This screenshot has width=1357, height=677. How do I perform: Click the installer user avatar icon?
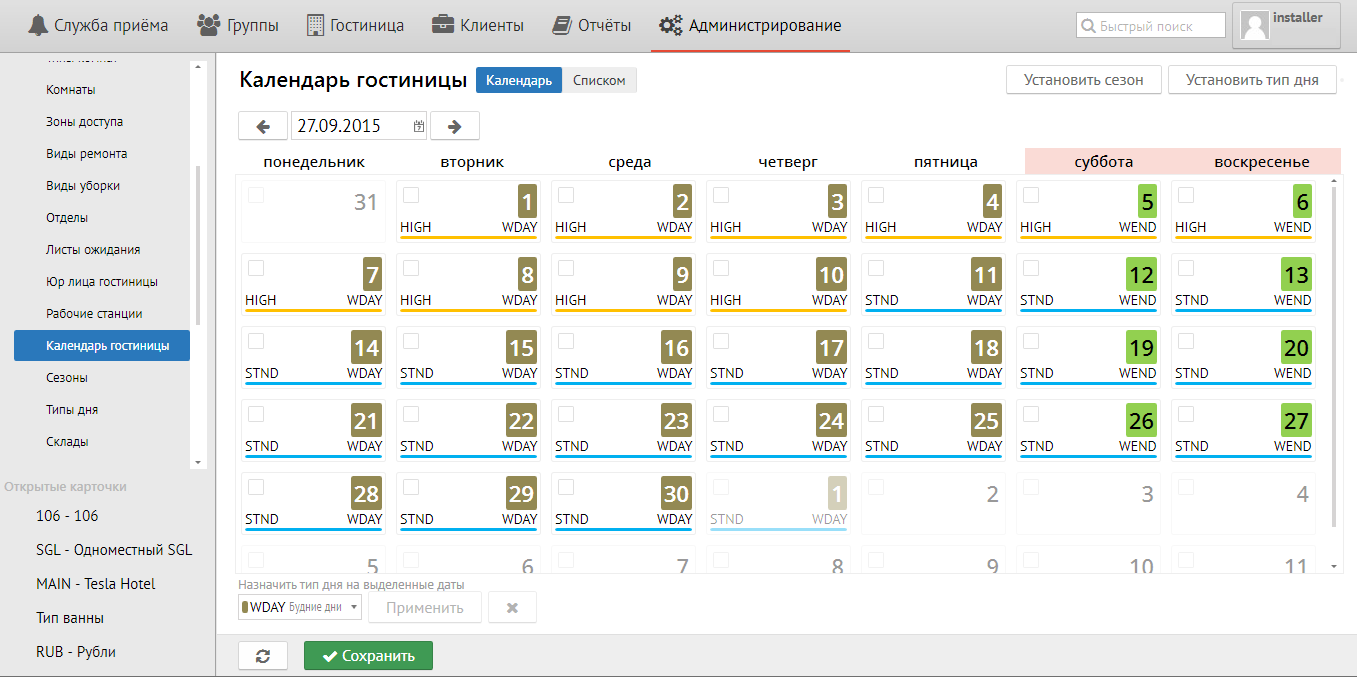tap(1255, 26)
